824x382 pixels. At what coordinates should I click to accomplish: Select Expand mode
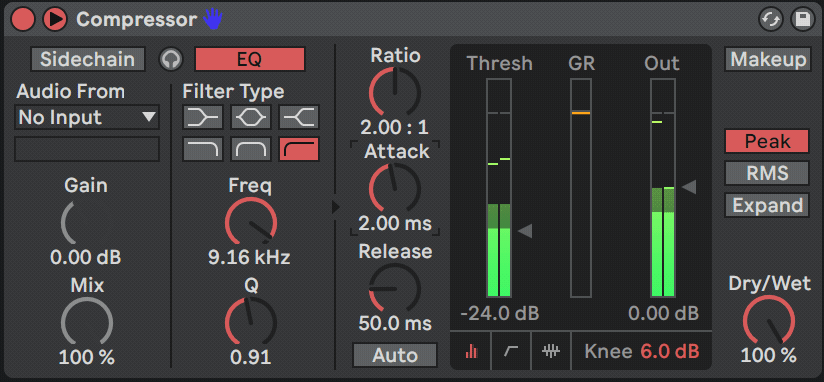pyautogui.click(x=767, y=205)
